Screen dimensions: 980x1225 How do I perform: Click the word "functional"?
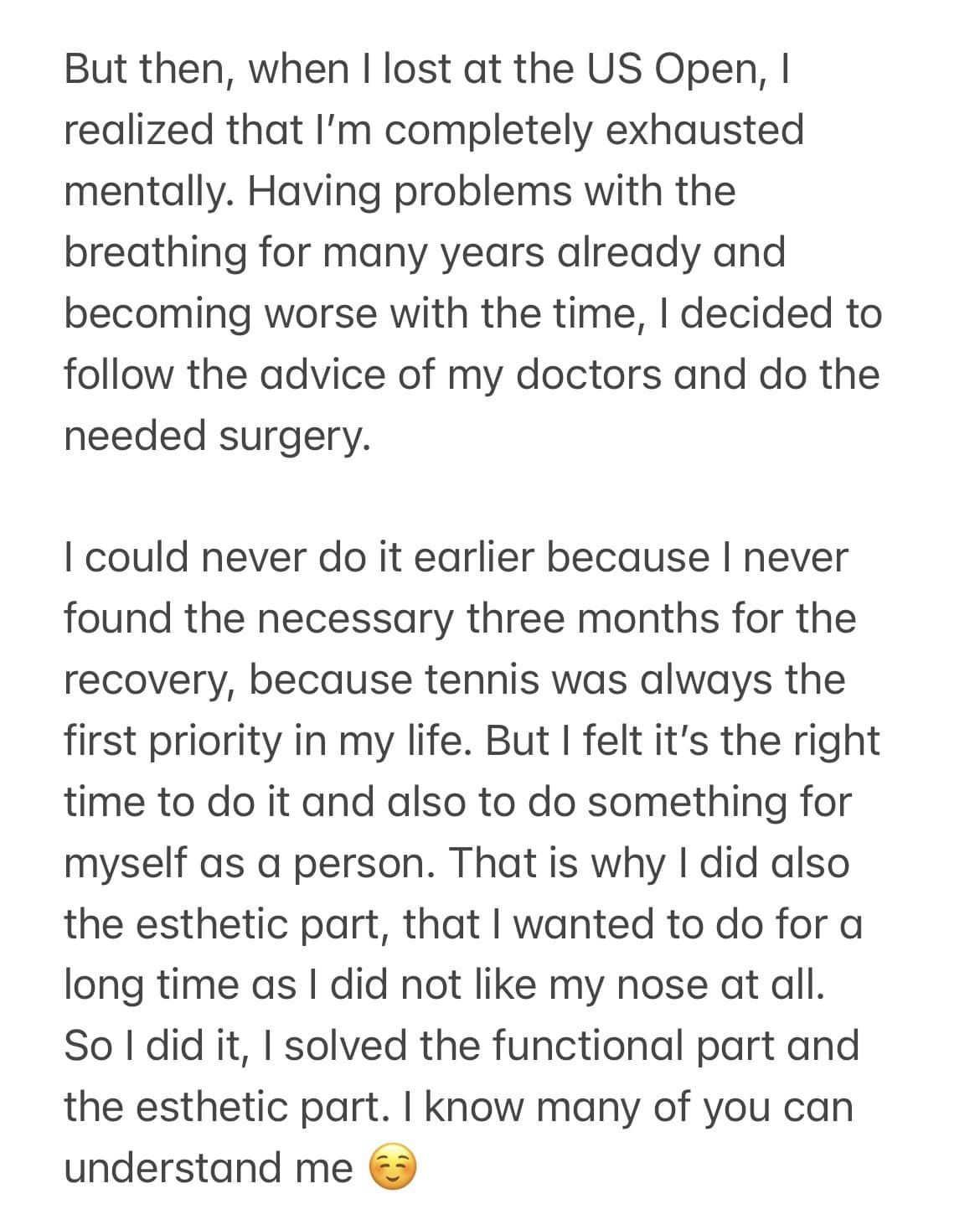[x=594, y=1047]
